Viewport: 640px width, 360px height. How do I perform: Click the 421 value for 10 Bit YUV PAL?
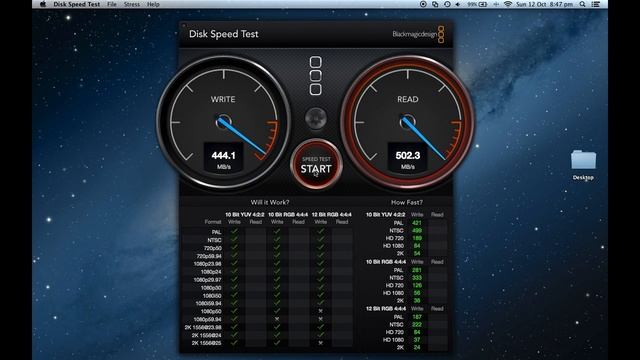417,223
